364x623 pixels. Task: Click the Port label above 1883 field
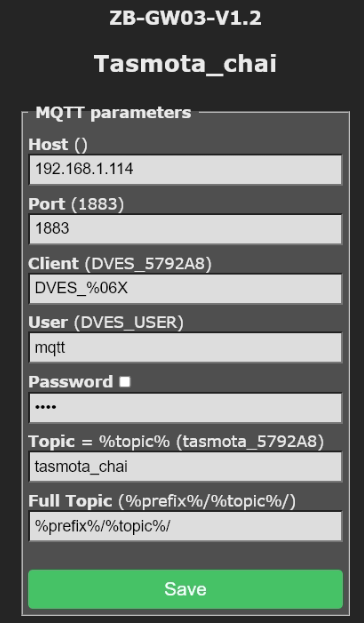46,204
